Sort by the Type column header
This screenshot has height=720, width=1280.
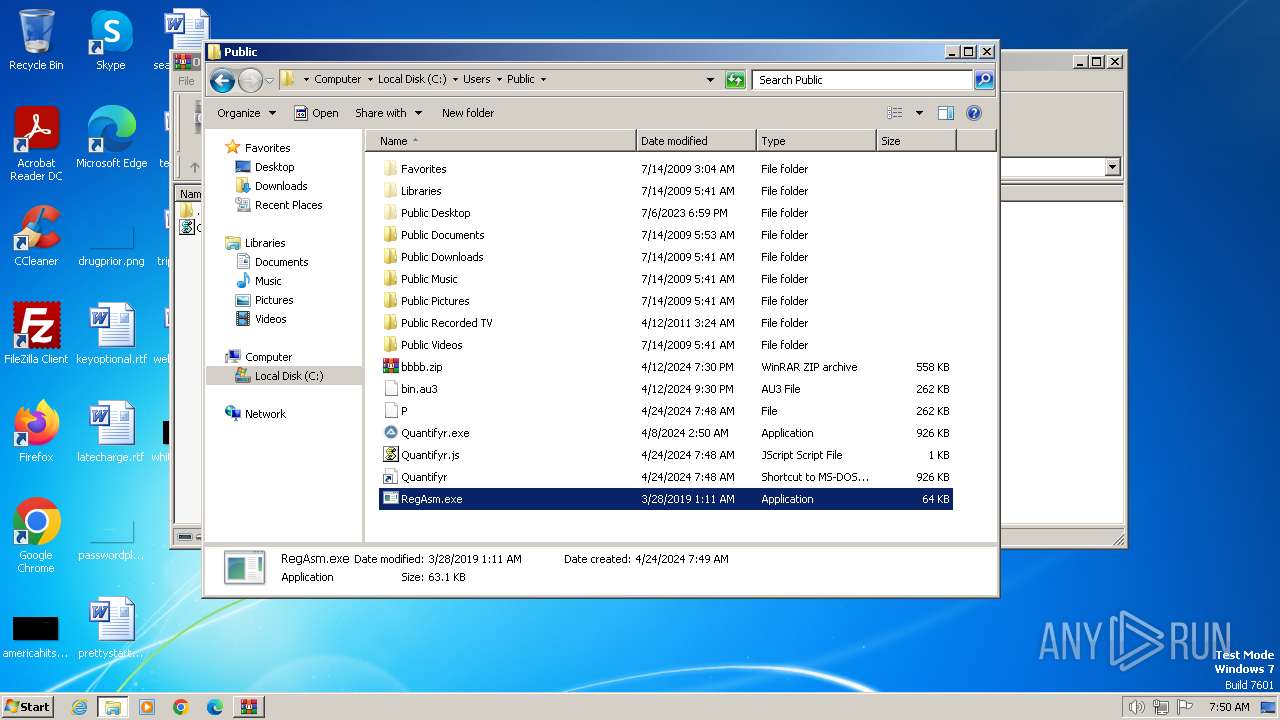[x=816, y=141]
